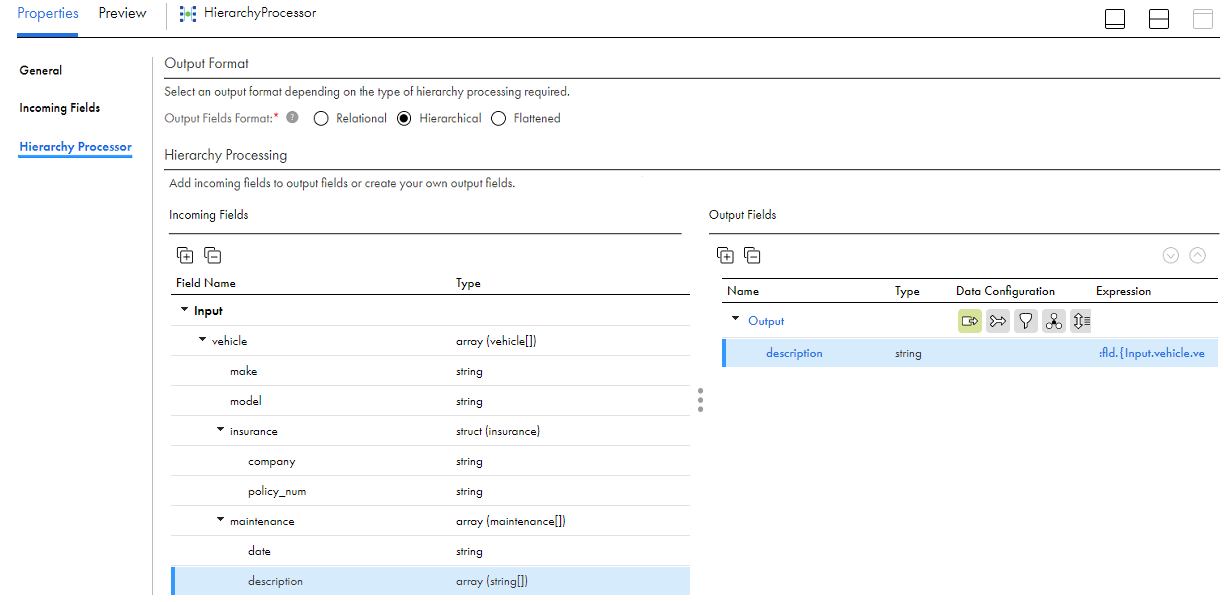The image size is (1224, 602).
Task: Expand all Incoming Fields icon
Action: (x=184, y=255)
